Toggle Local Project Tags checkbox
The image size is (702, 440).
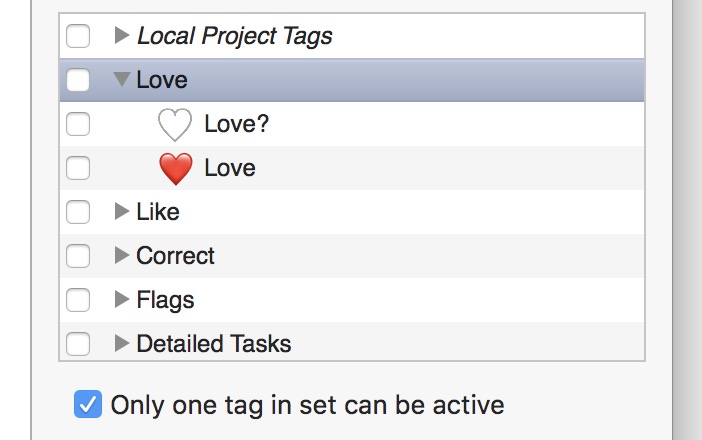coord(78,36)
